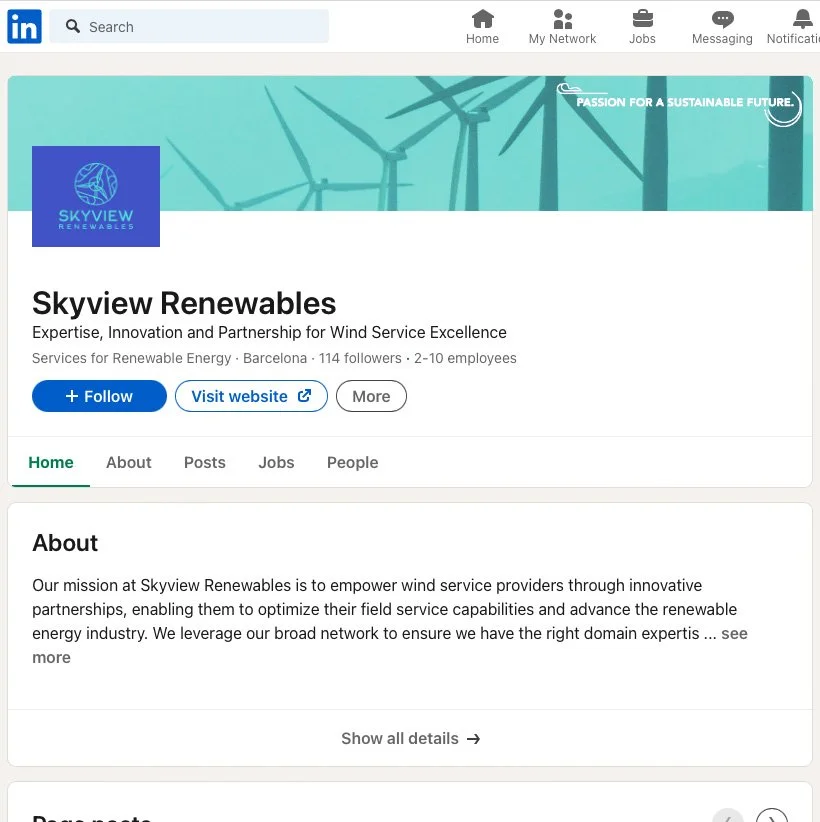Click the '114 followers' text
This screenshot has width=820, height=822.
[360, 358]
